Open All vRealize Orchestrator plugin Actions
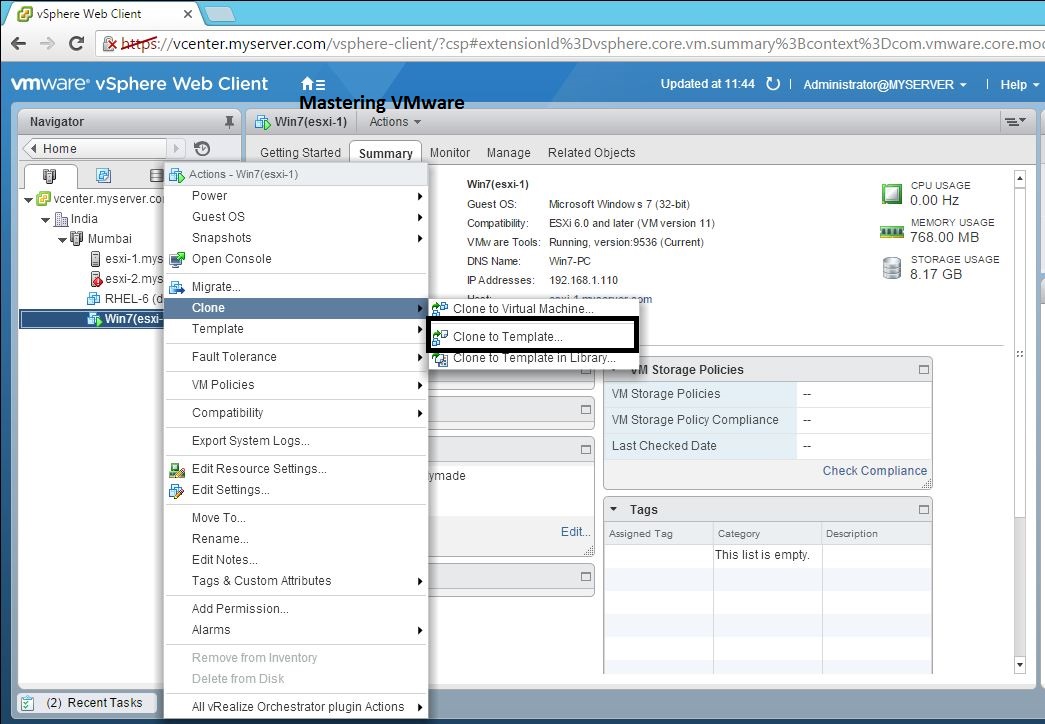The image size is (1045, 724). tap(296, 707)
